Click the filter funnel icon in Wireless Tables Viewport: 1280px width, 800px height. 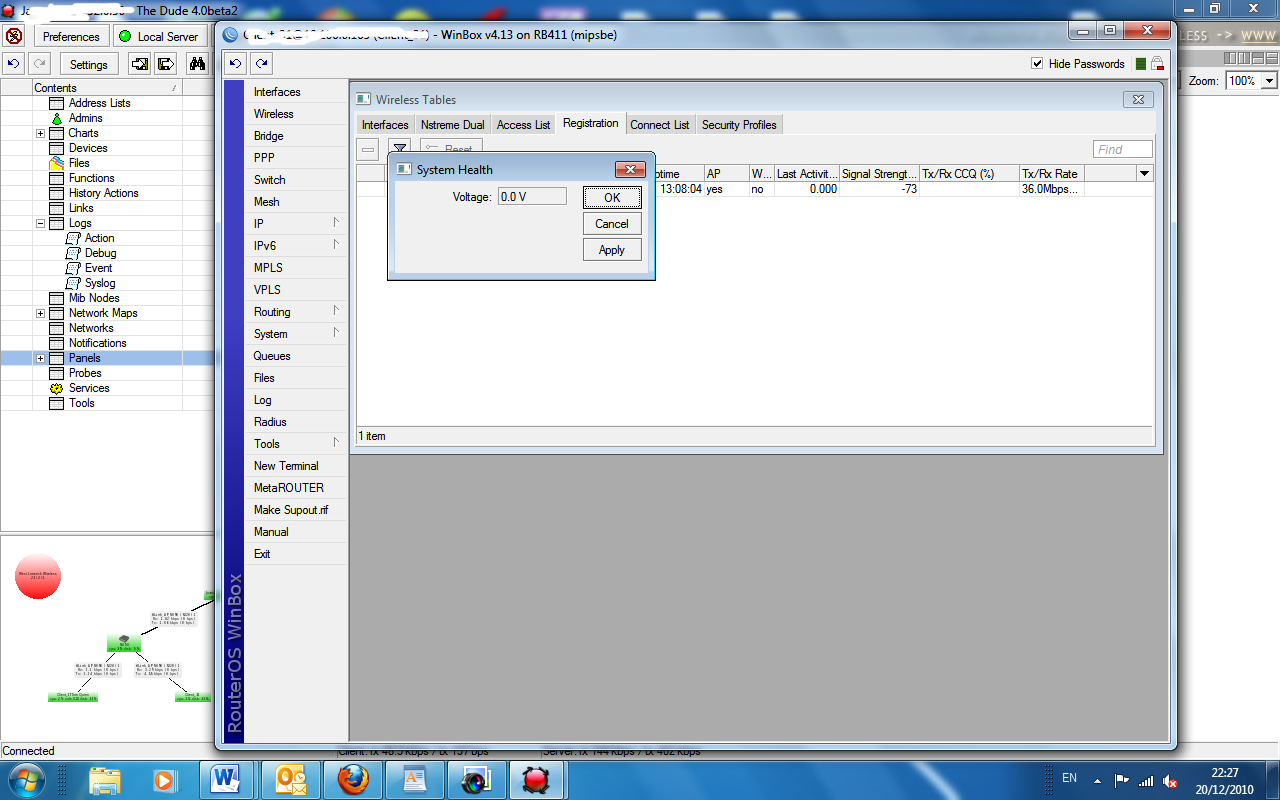coord(399,150)
